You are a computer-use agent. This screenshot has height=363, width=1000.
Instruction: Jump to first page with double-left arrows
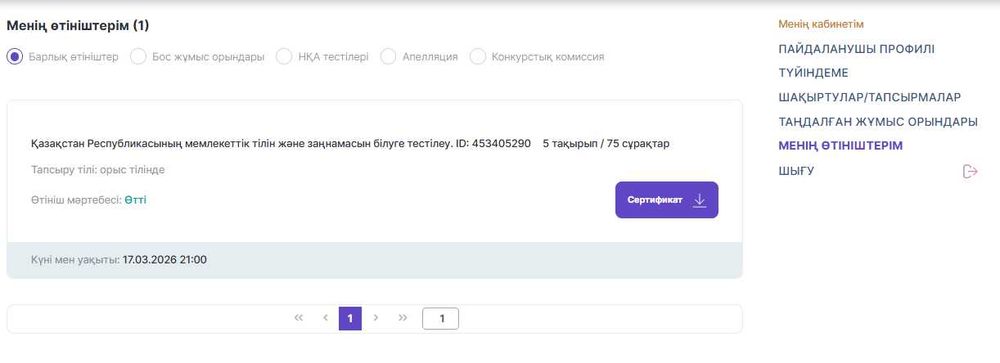point(298,318)
